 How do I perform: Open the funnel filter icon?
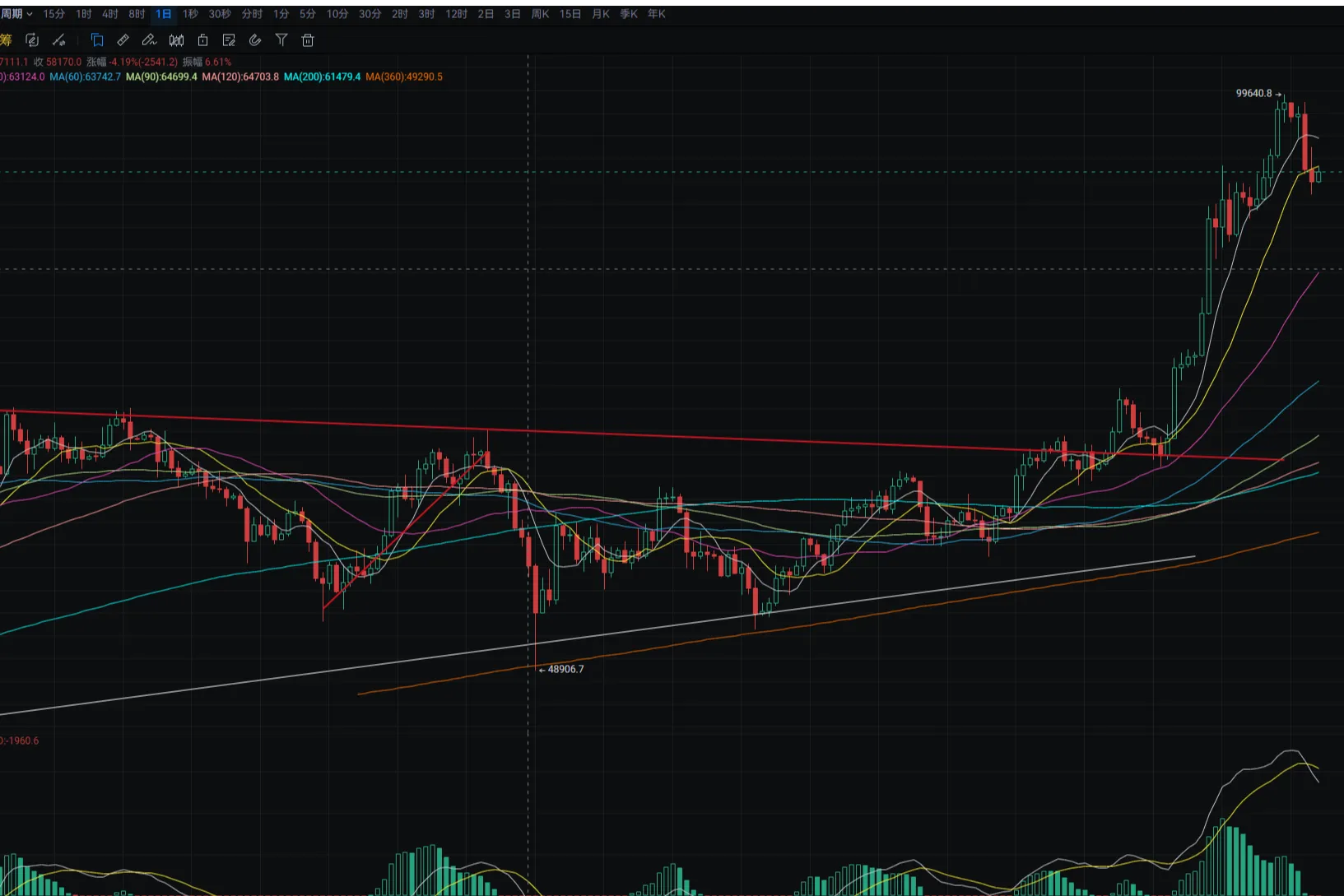pos(281,39)
